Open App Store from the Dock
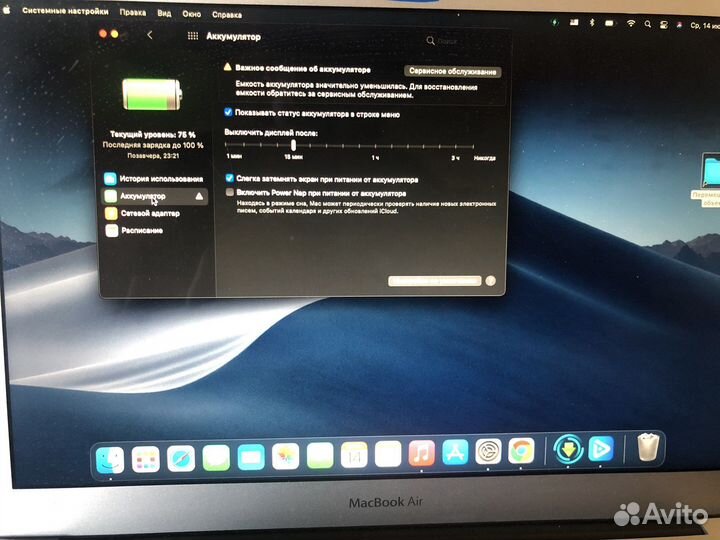The image size is (720, 540). [455, 452]
